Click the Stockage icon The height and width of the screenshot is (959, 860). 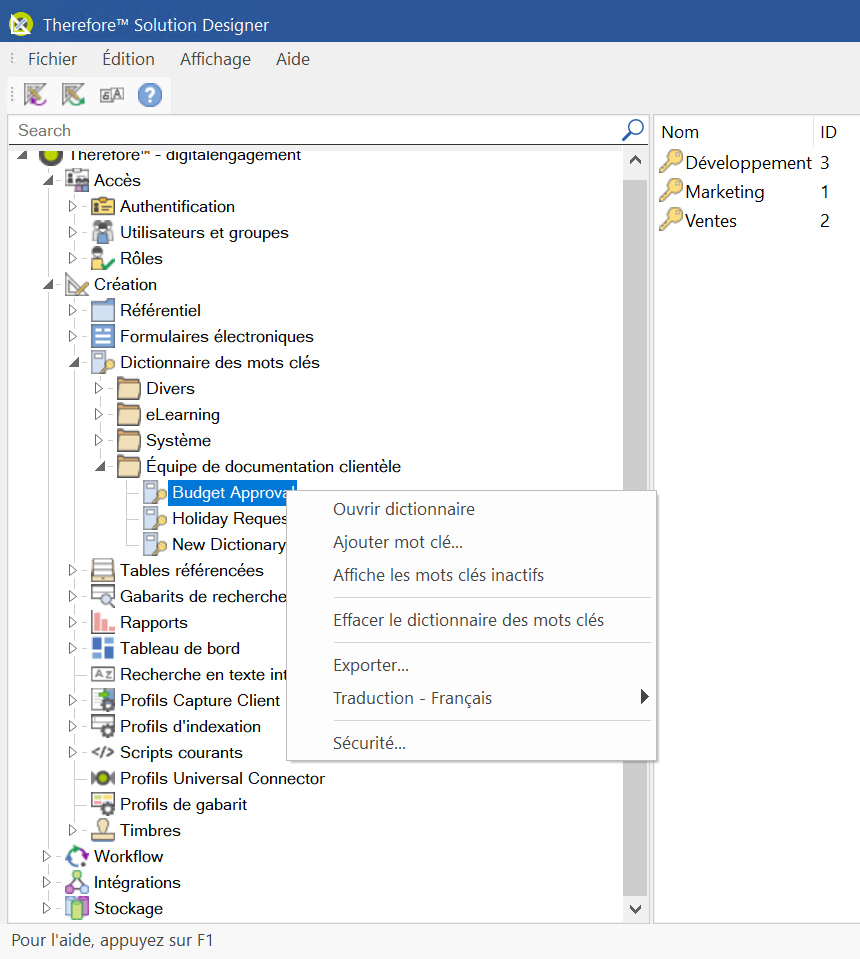[x=77, y=908]
